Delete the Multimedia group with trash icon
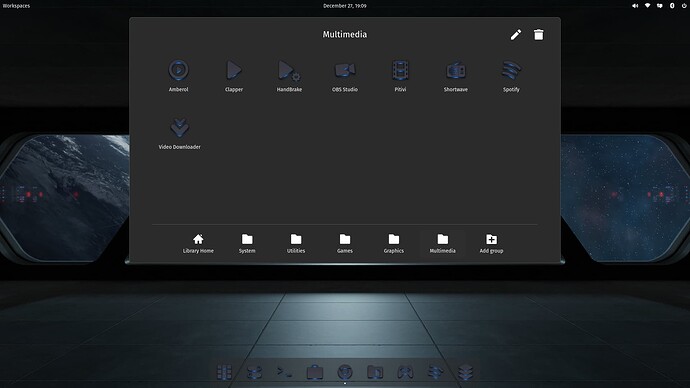The height and width of the screenshot is (388, 690). (539, 34)
